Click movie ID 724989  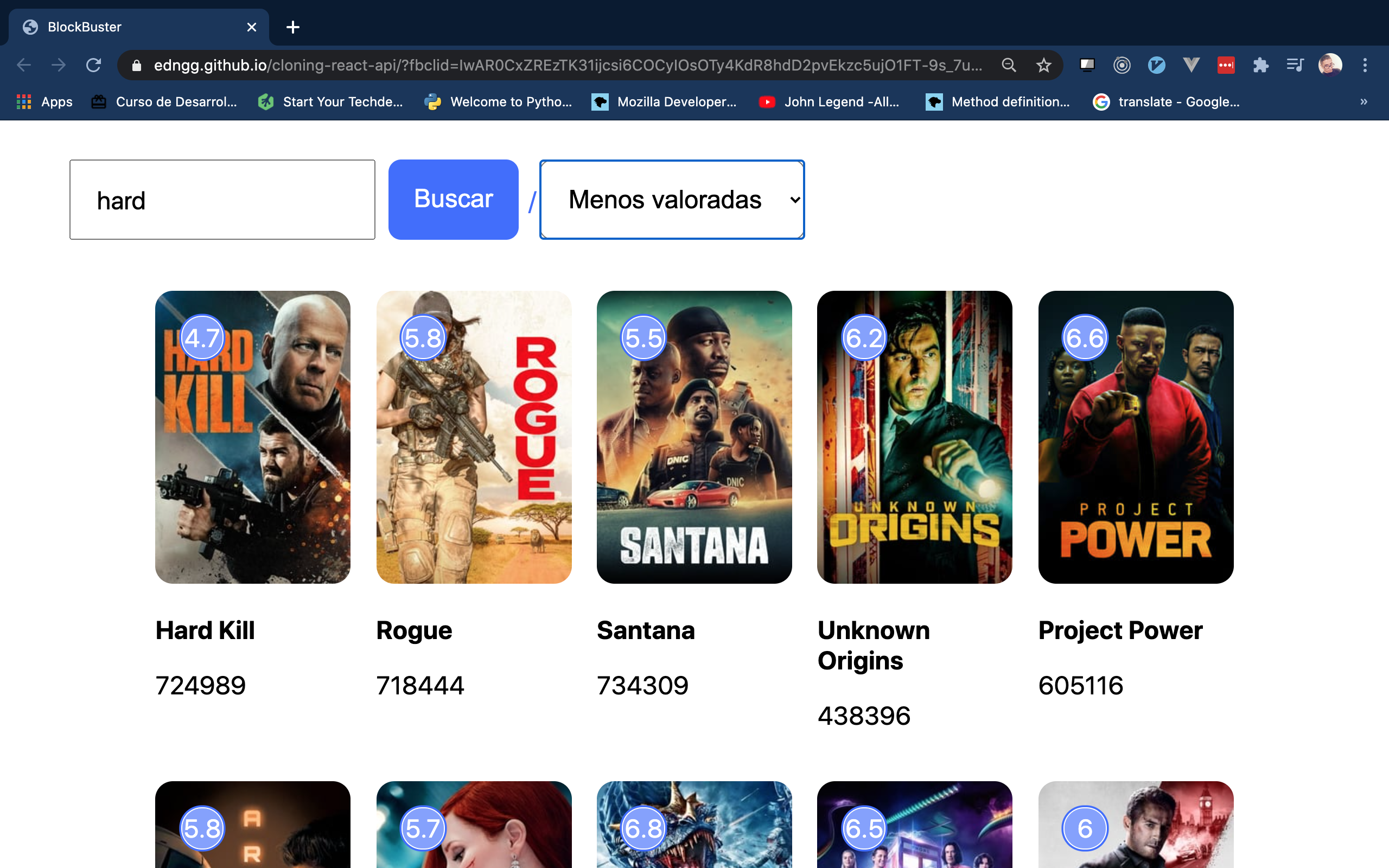[200, 685]
